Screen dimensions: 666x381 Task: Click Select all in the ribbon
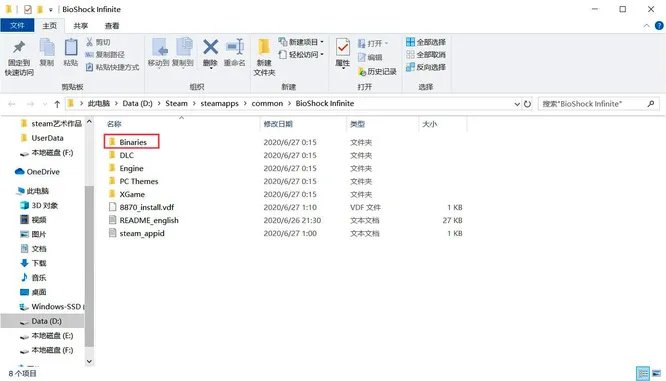pos(426,42)
